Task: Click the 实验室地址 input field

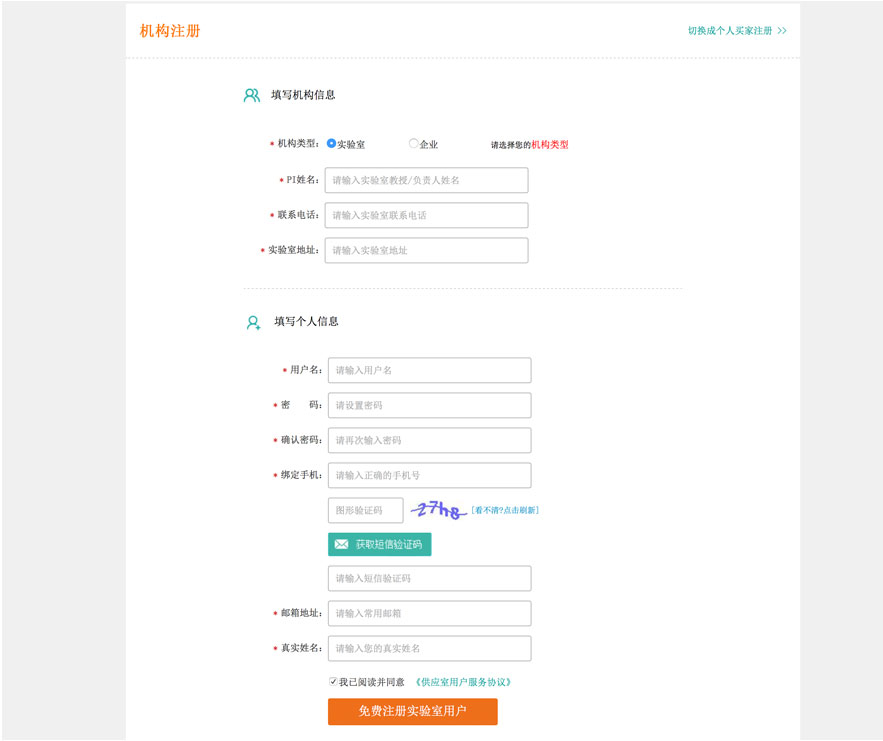Action: 426,250
